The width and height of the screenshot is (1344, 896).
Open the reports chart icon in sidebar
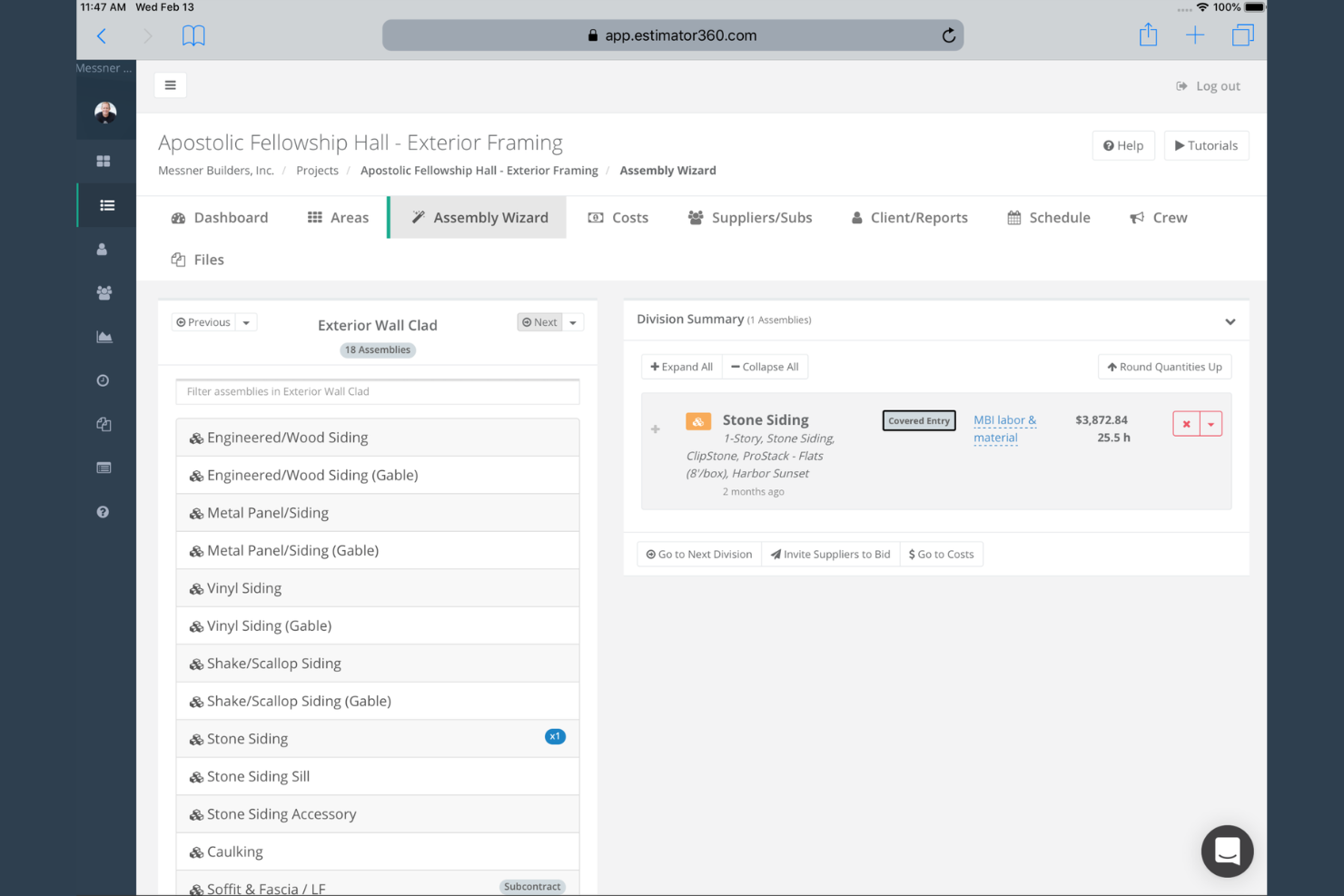104,336
